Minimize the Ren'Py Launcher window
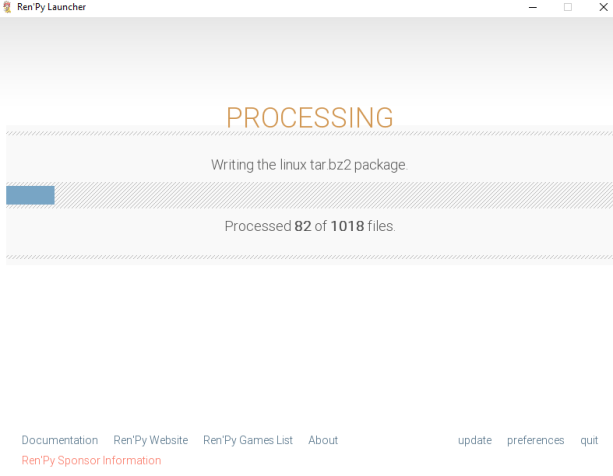 click(532, 7)
